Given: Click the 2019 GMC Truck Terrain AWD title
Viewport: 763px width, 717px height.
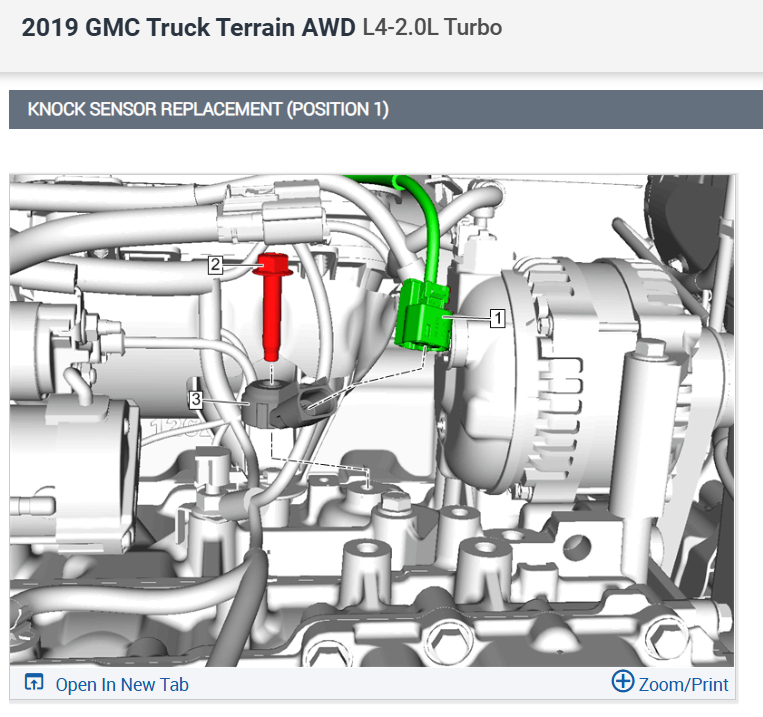Looking at the screenshot, I should (188, 27).
